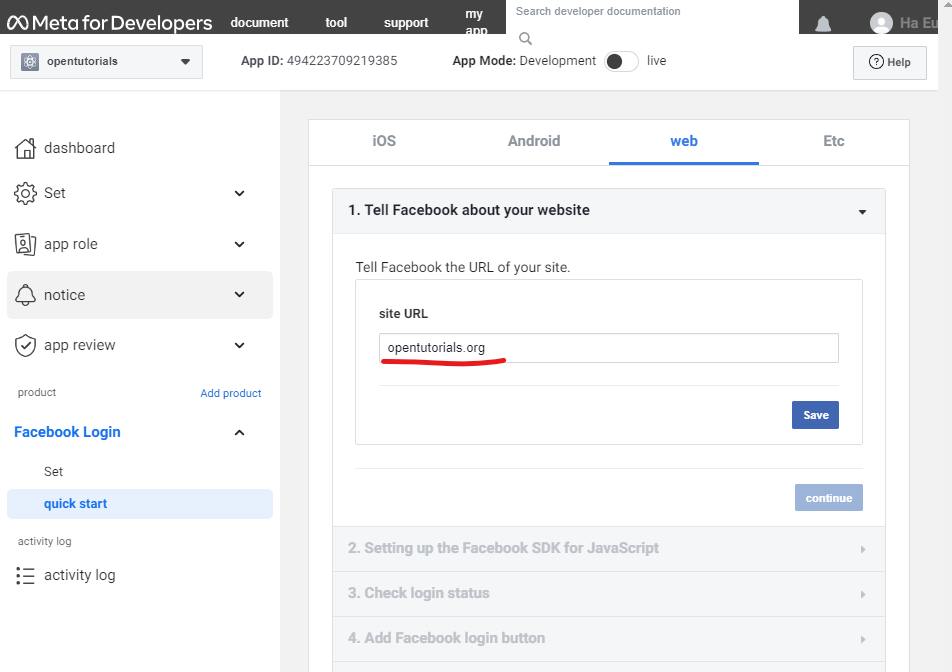Image resolution: width=952 pixels, height=672 pixels.
Task: Click the Meta for Developers logo
Action: click(x=109, y=23)
